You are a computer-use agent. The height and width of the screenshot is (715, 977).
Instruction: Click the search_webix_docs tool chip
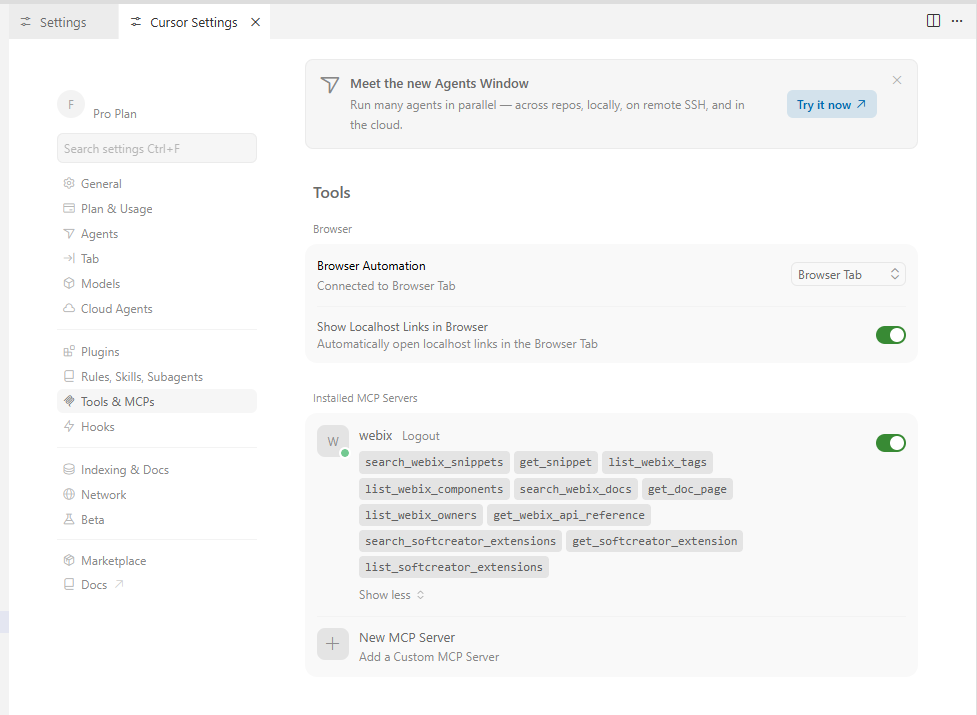tap(576, 489)
